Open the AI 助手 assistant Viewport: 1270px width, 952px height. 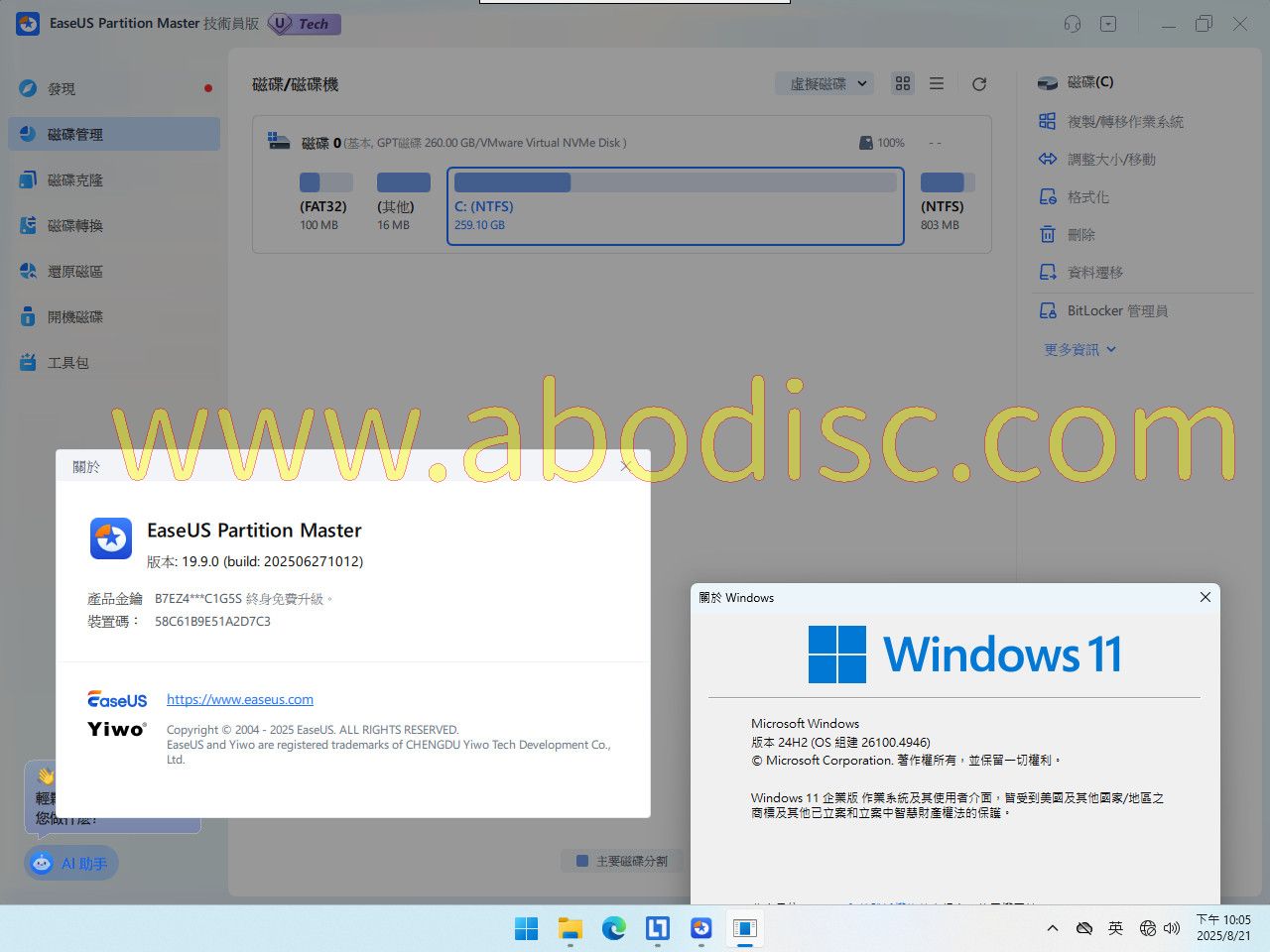click(71, 863)
